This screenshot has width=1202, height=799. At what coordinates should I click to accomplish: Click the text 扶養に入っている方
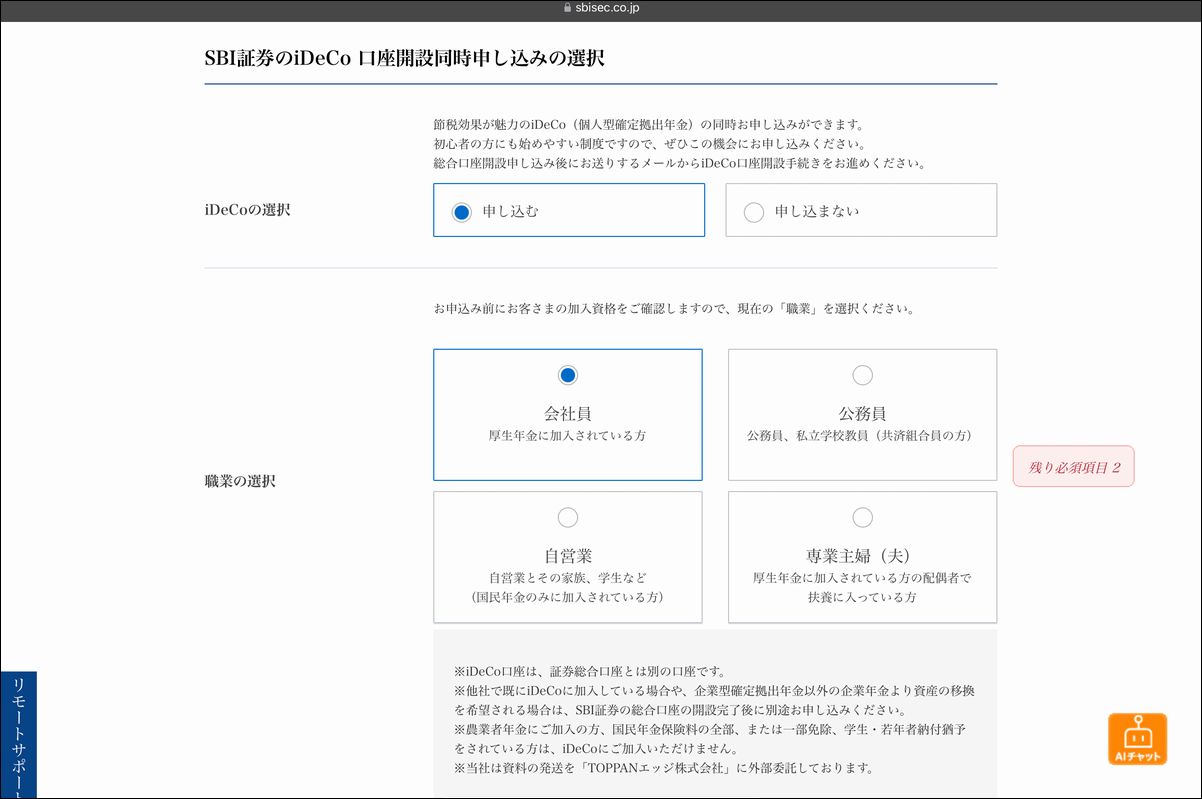[x=862, y=597]
